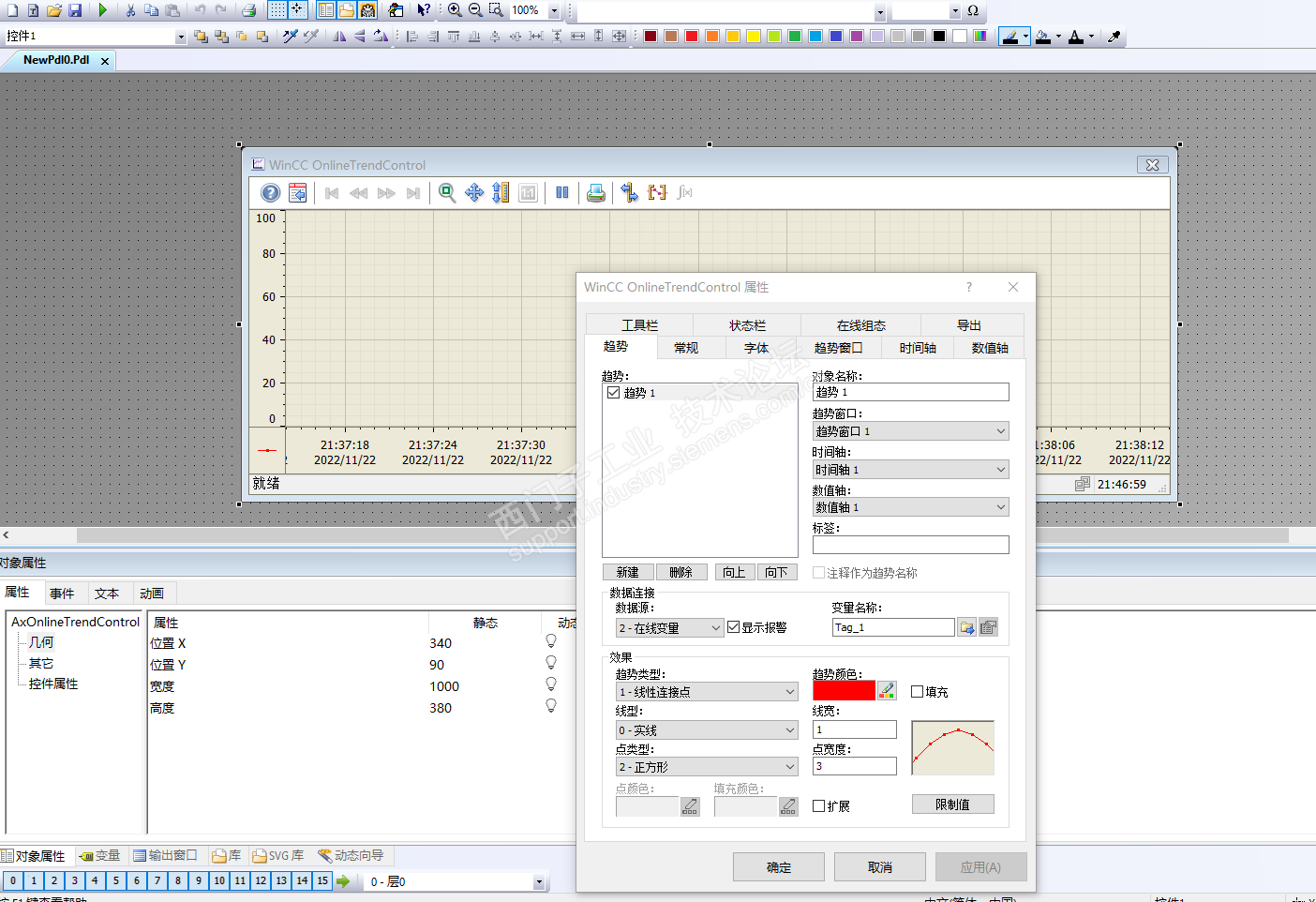Expand the 趋势类型 combo box
Image resolution: width=1316 pixels, height=902 pixels.
click(x=707, y=692)
